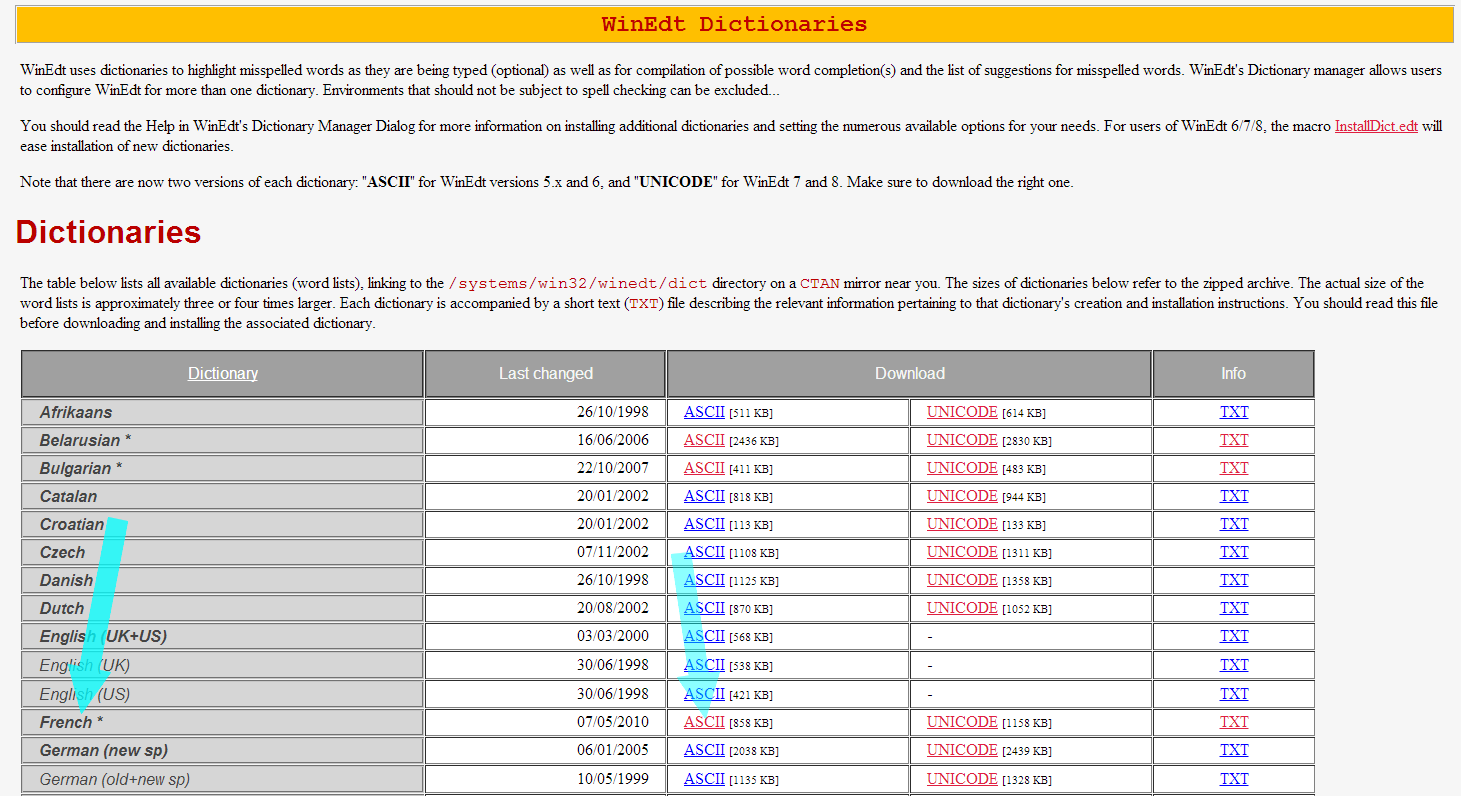The width and height of the screenshot is (1461, 796).
Task: Click the red Dictionaries section heading
Action: pyautogui.click(x=108, y=232)
